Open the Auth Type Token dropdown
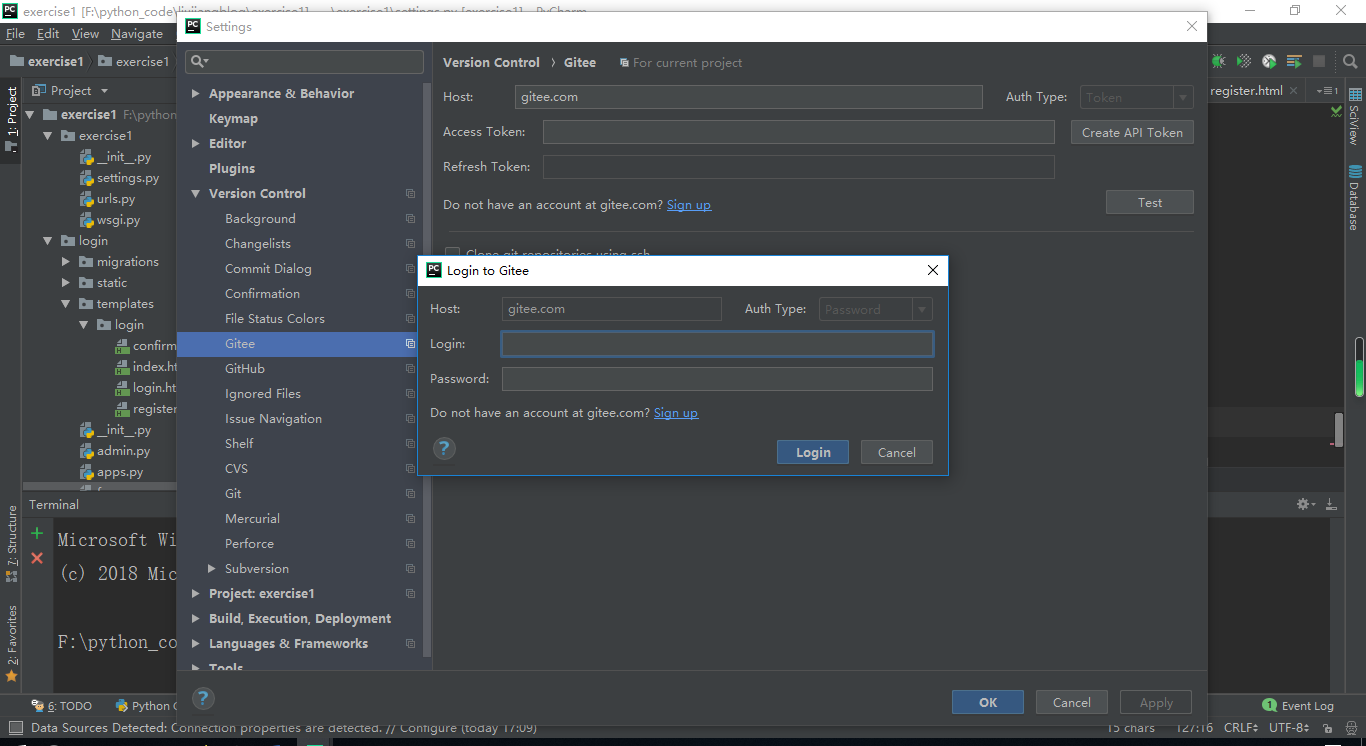Viewport: 1366px width, 746px height. tap(1137, 98)
